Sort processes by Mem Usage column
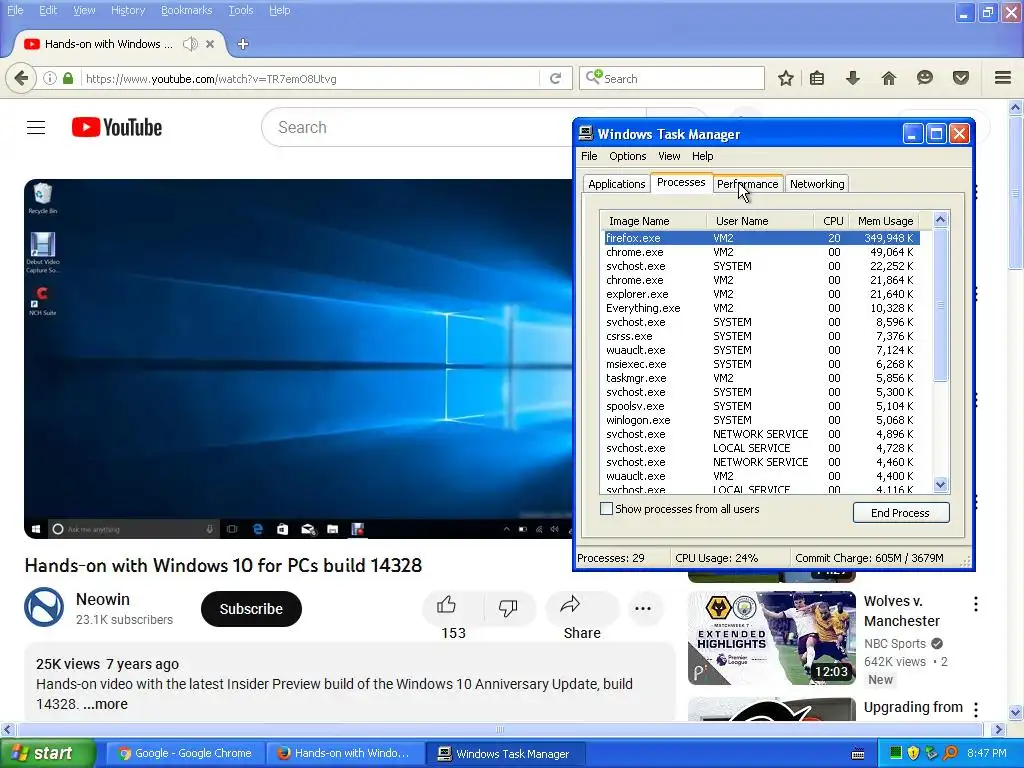This screenshot has width=1024, height=768. pos(885,221)
